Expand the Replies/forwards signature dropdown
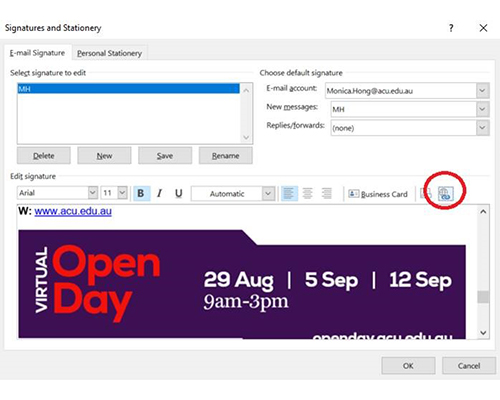The width and height of the screenshot is (500, 400). click(x=482, y=128)
